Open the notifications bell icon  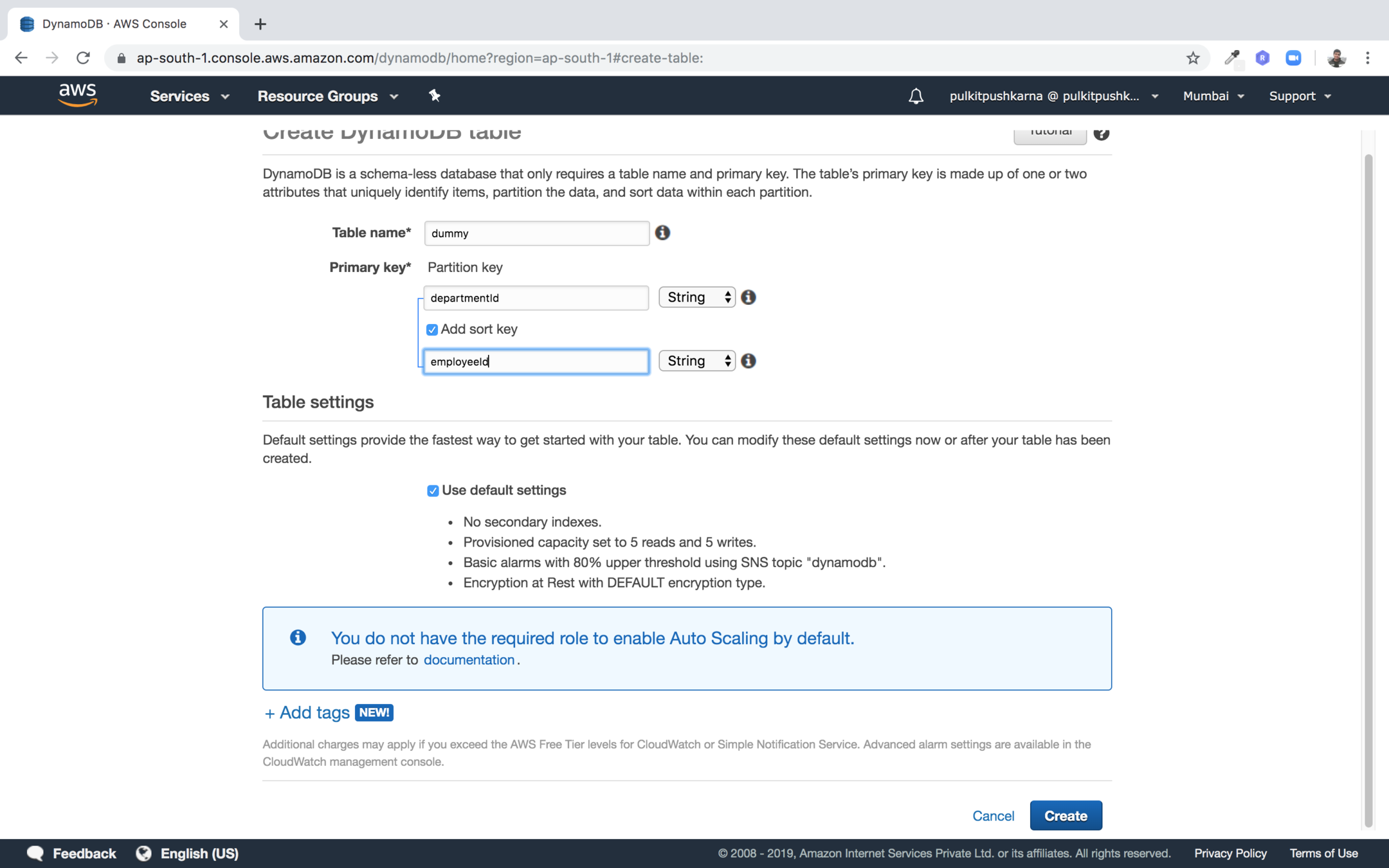point(916,96)
